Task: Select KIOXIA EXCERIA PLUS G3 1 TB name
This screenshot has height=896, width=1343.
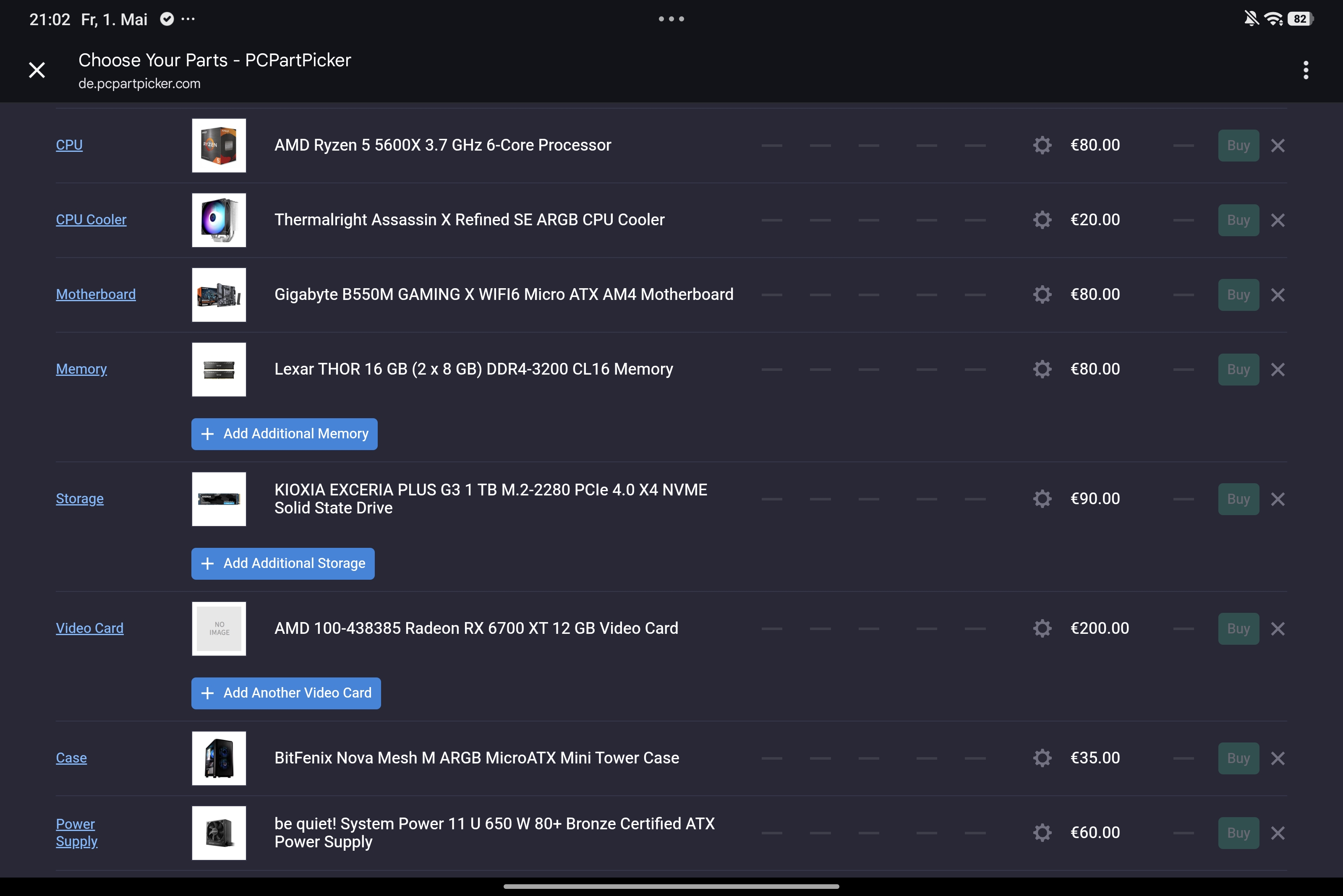Action: (491, 499)
